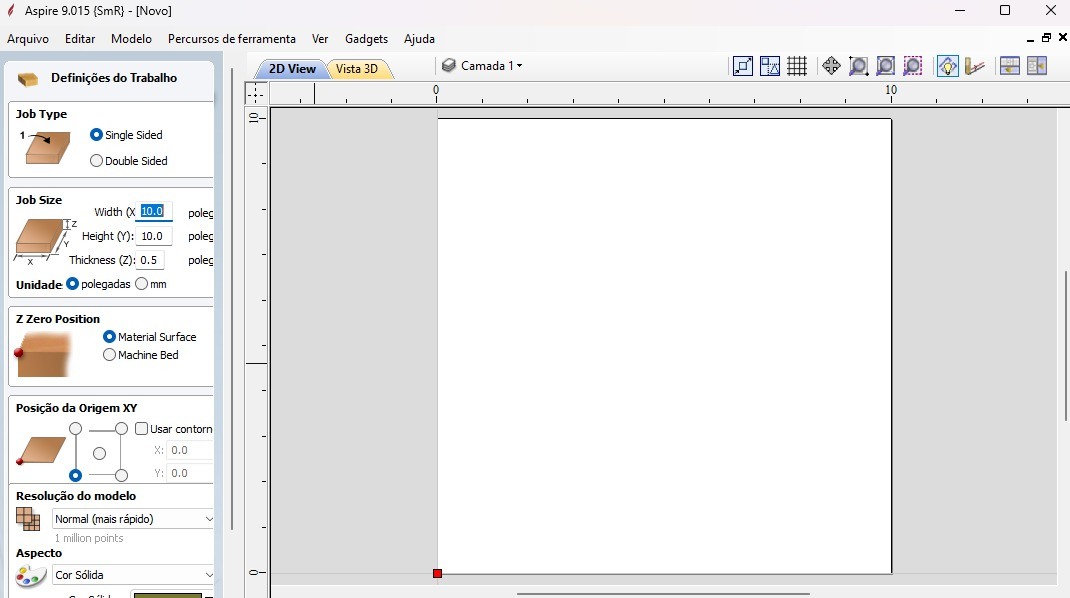Switch to the 2D View tab

point(292,69)
